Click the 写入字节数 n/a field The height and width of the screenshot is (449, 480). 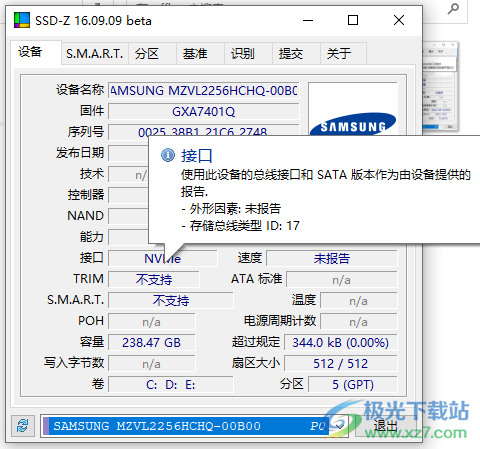152,363
